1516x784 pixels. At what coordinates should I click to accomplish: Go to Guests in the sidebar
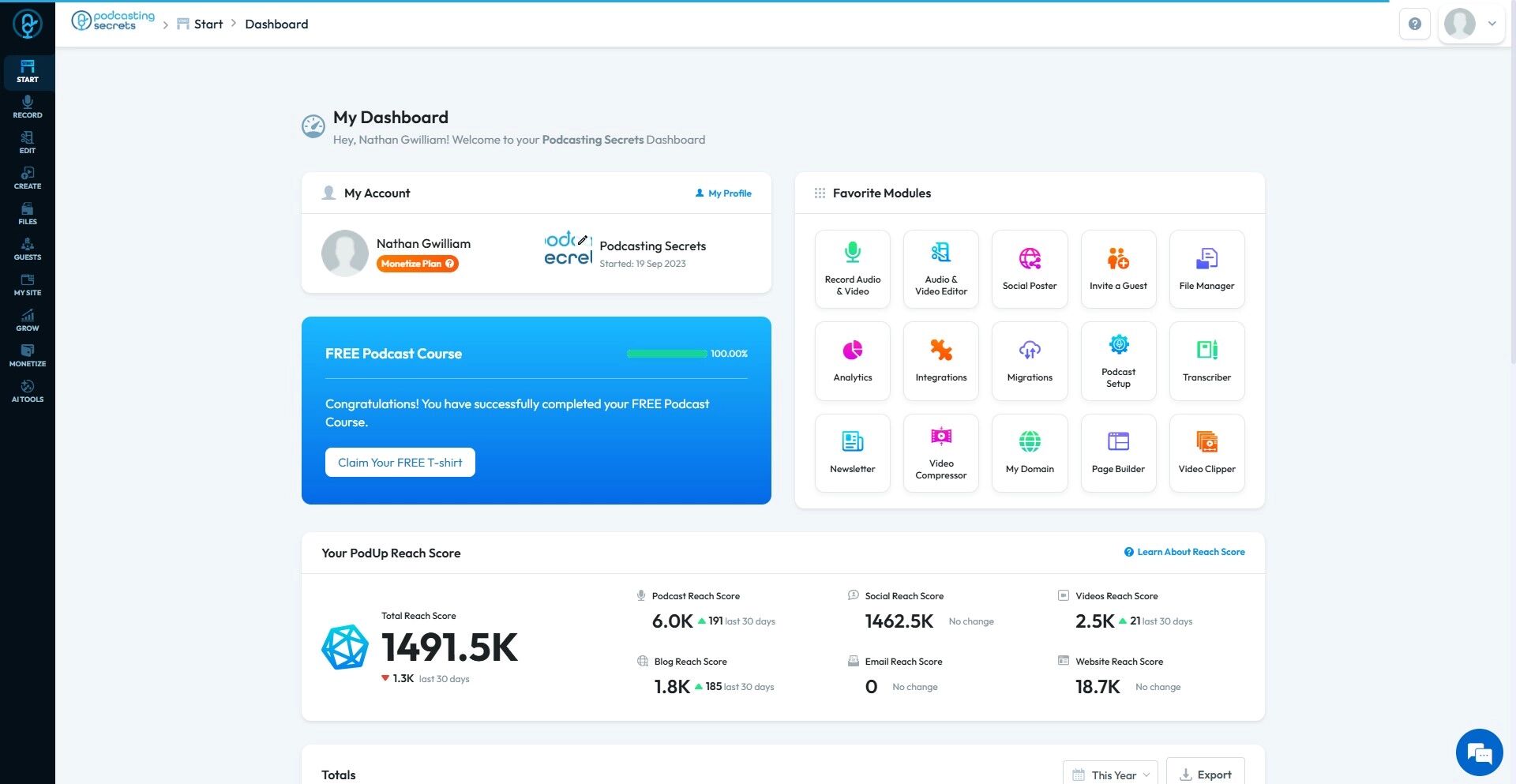(28, 249)
